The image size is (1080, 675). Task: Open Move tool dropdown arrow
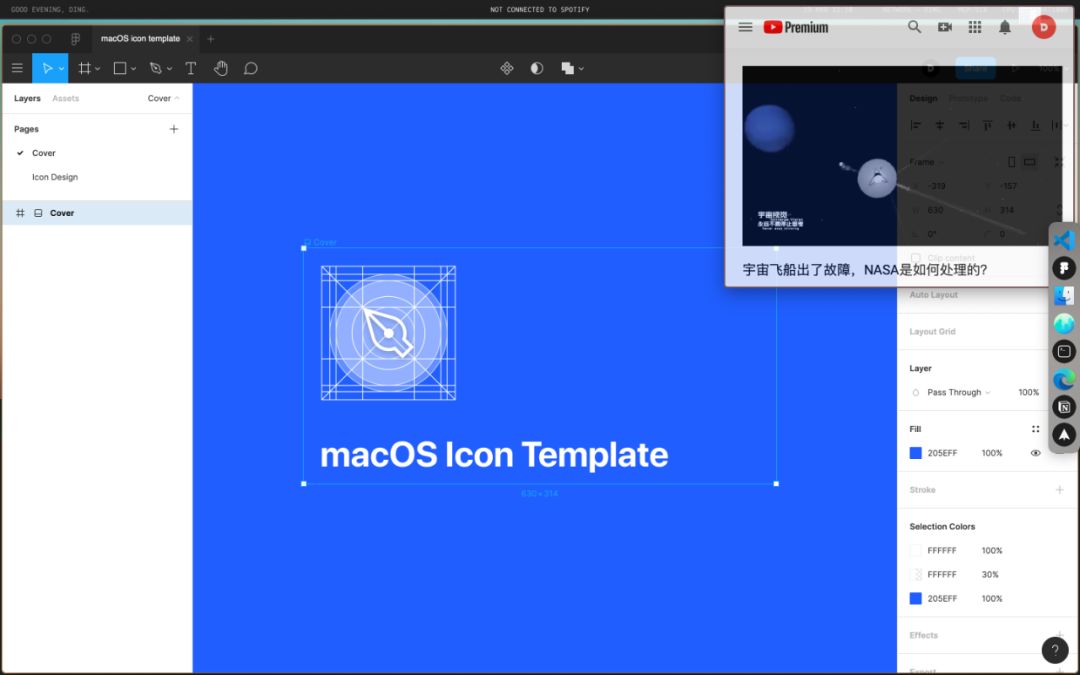pyautogui.click(x=61, y=69)
